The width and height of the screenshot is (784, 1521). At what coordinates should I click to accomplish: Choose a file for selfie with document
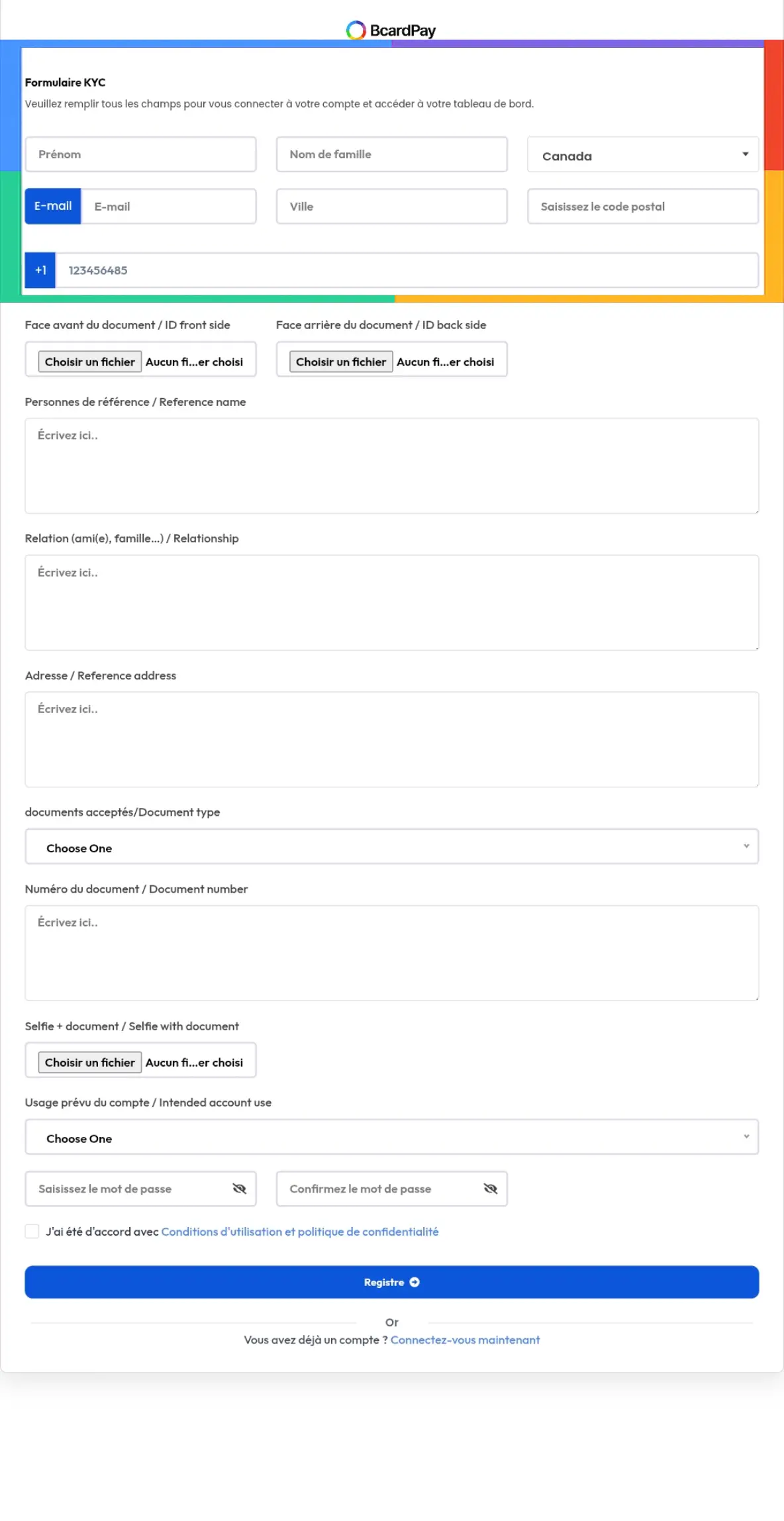pyautogui.click(x=90, y=1062)
